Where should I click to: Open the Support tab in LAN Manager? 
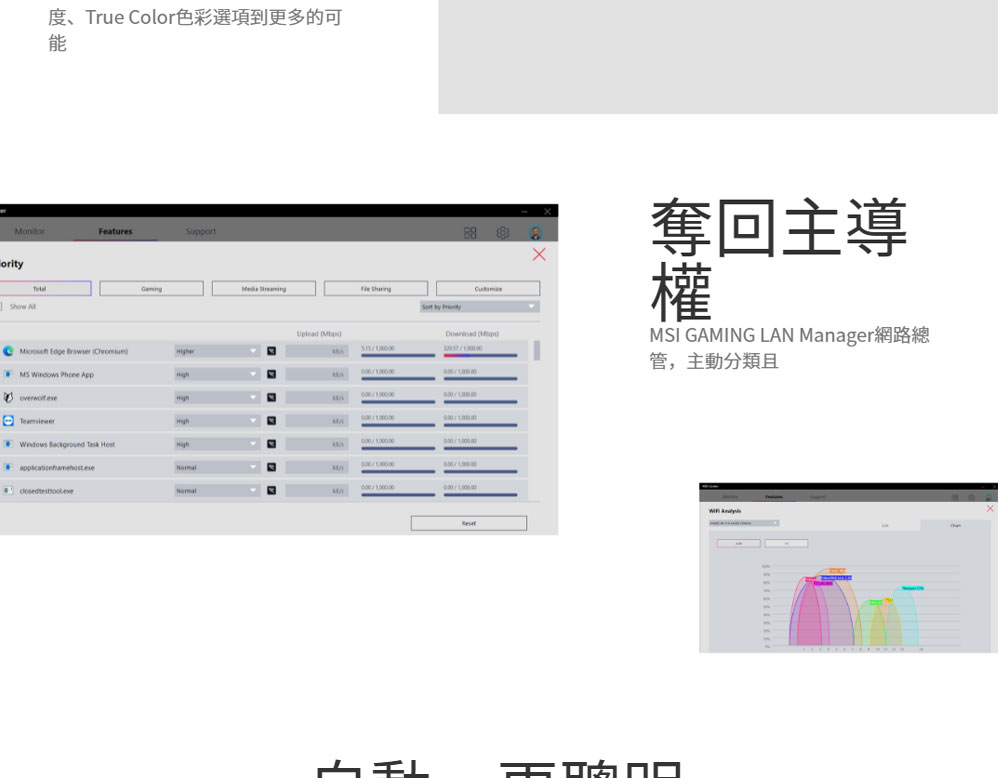coord(201,231)
